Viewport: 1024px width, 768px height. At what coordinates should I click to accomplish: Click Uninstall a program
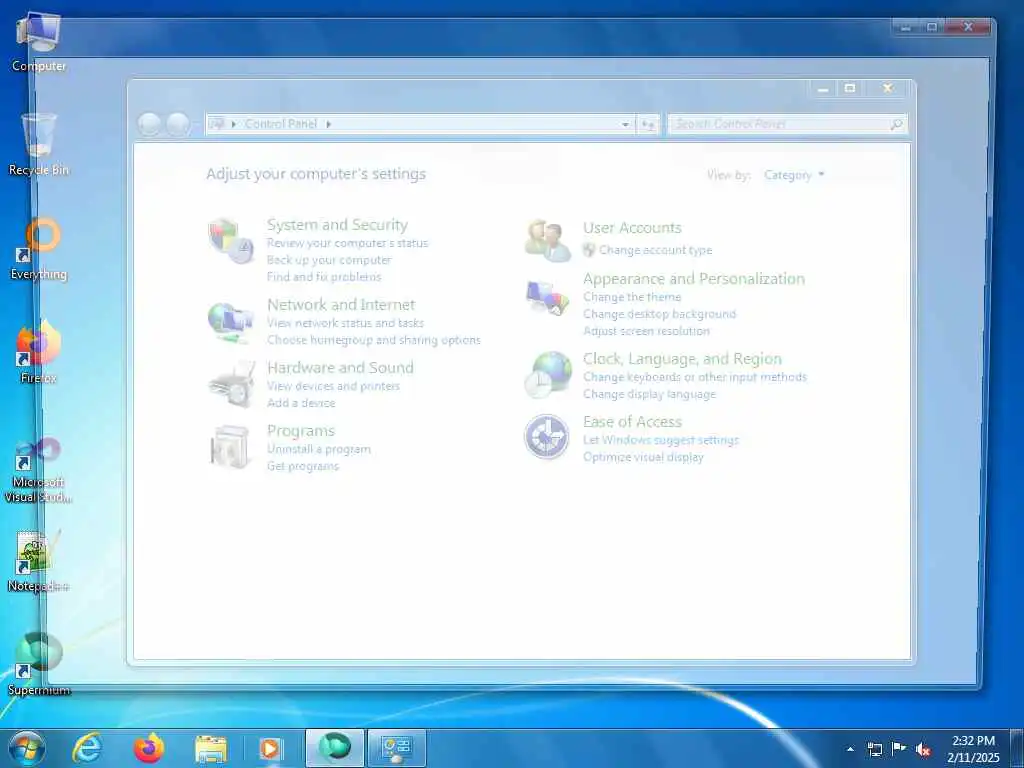319,449
